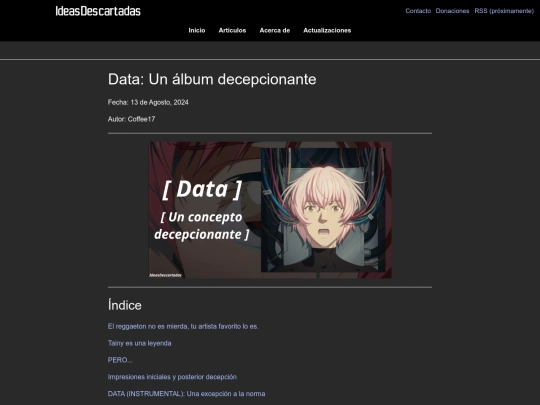The image size is (540, 405).
Task: Jump to "El reggaeton no es mierda" section
Action: tap(183, 326)
